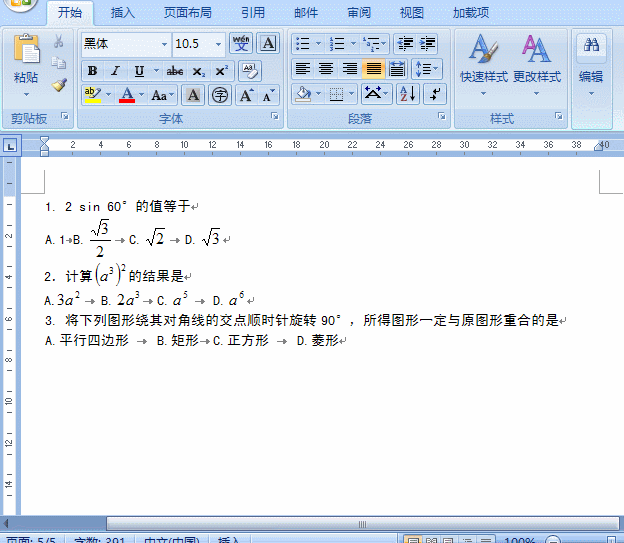This screenshot has height=543, width=624.
Task: Sort with the A-Z icon
Action: coord(408,94)
